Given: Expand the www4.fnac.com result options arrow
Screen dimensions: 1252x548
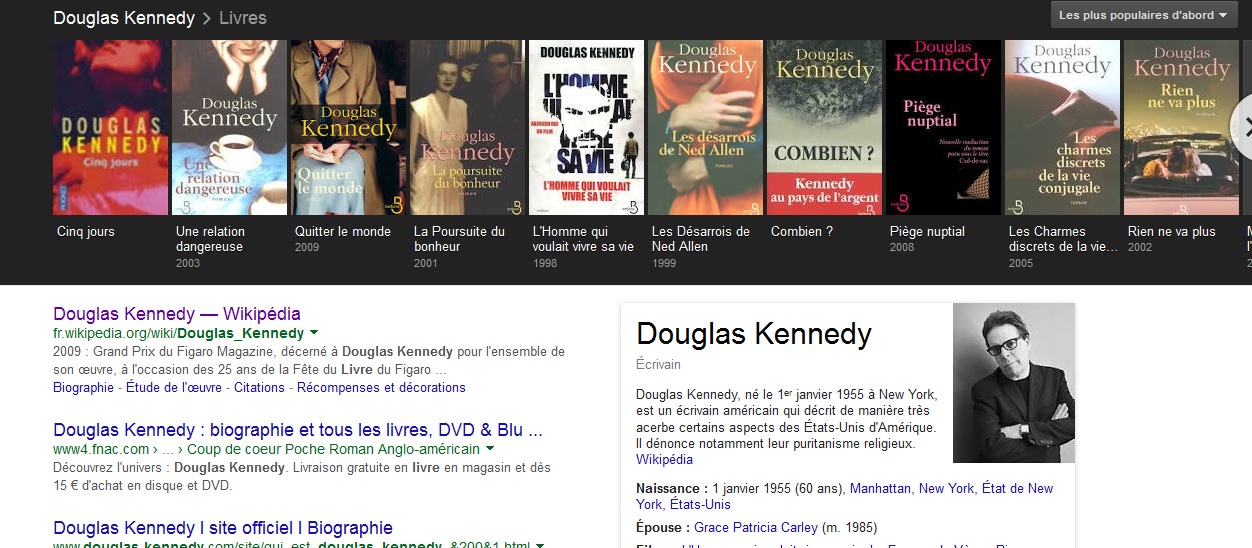Looking at the screenshot, I should tap(490, 449).
